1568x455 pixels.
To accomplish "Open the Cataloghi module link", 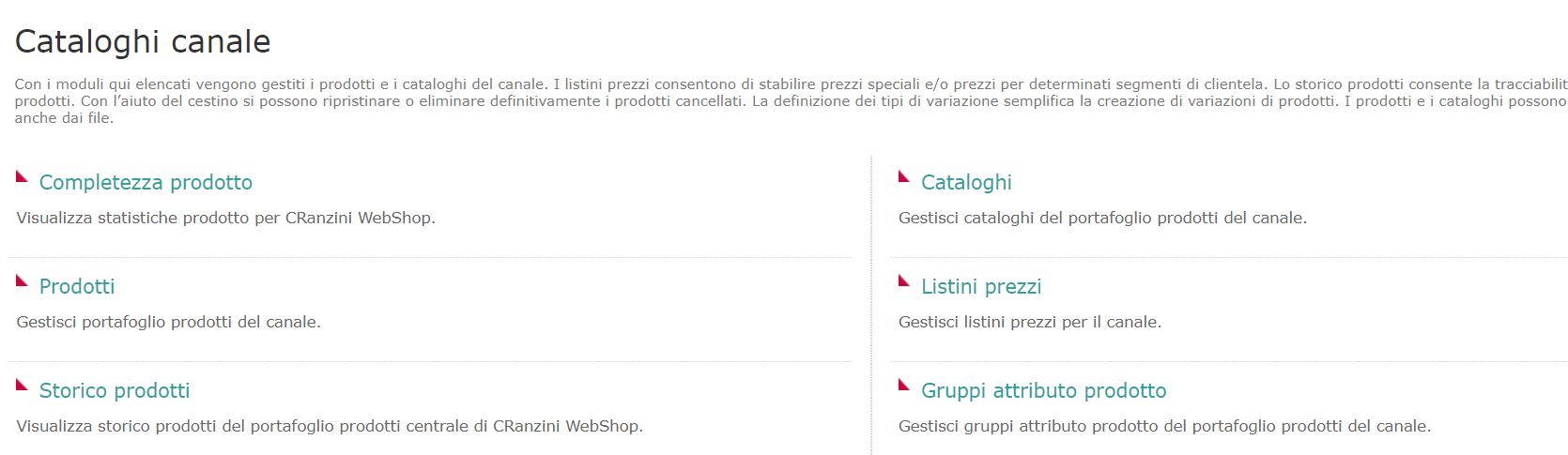I will point(966,182).
